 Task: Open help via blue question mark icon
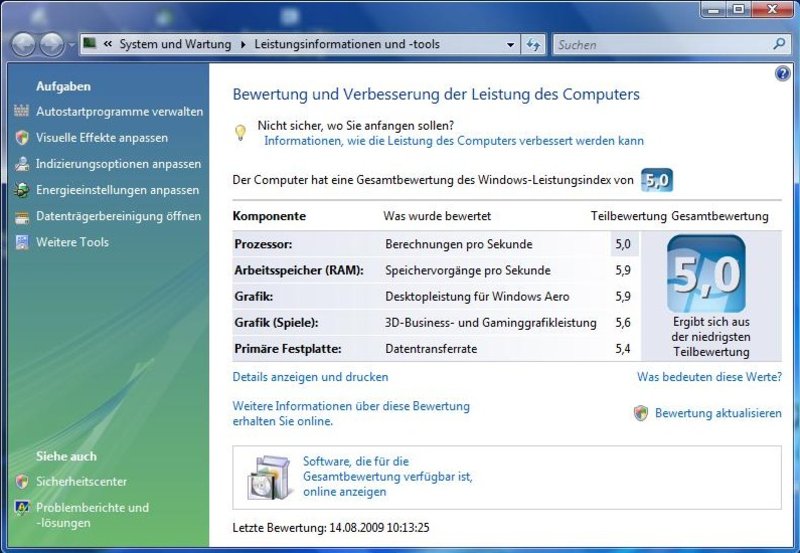[782, 74]
